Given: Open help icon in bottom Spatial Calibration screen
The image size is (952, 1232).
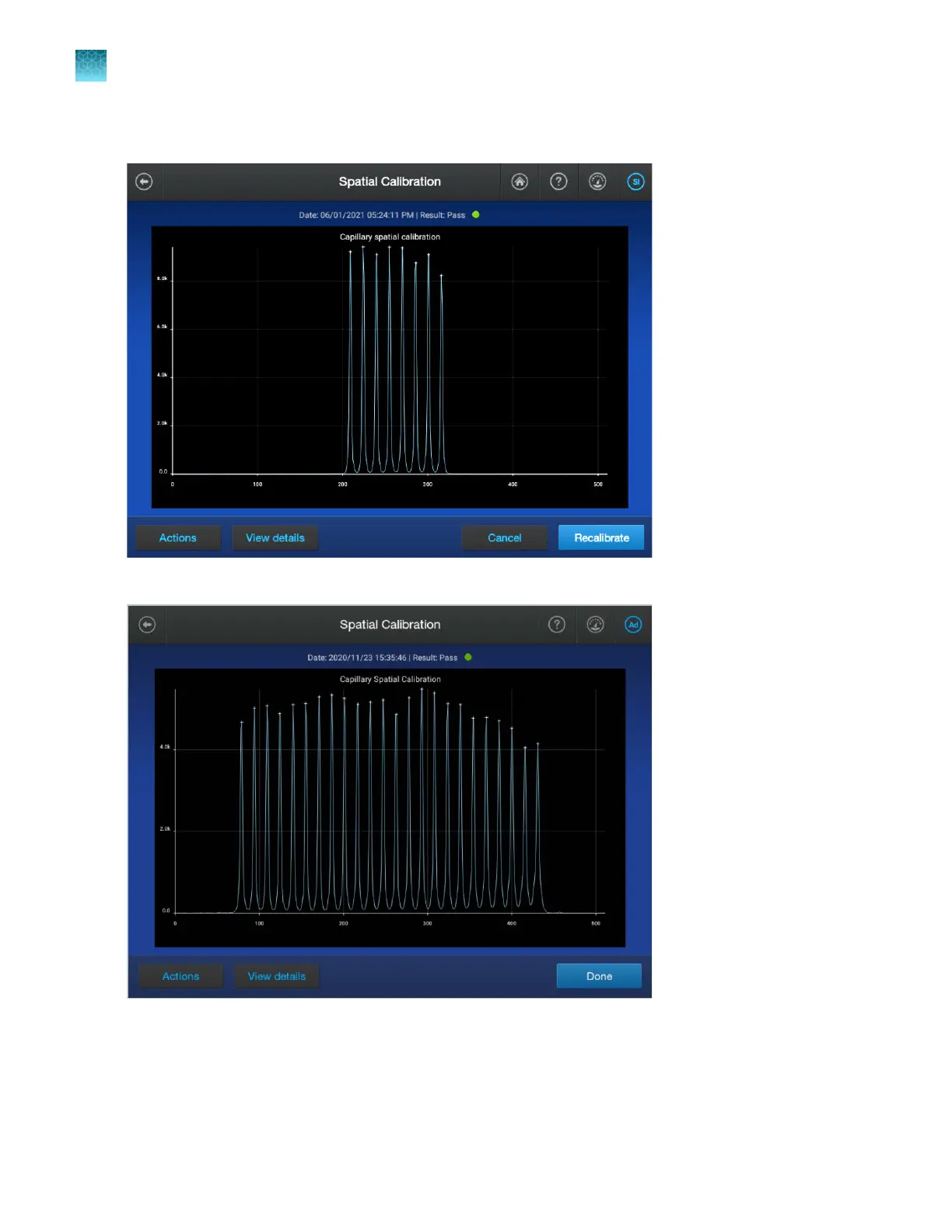Looking at the screenshot, I should [x=557, y=625].
